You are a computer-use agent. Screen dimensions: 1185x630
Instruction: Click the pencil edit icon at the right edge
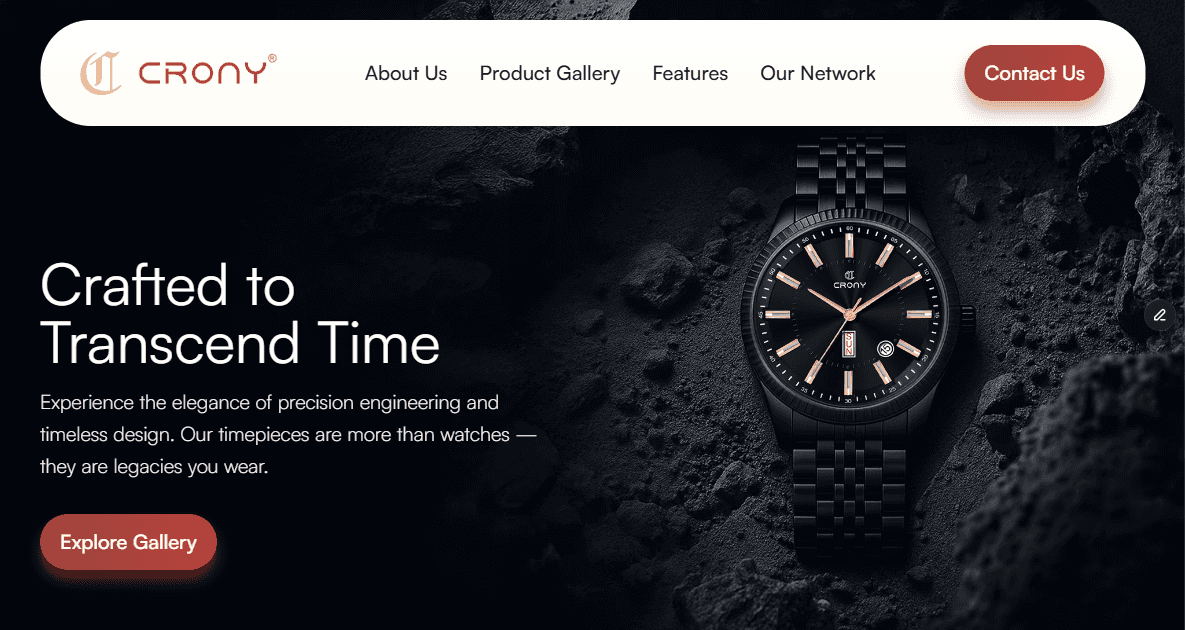click(1160, 315)
